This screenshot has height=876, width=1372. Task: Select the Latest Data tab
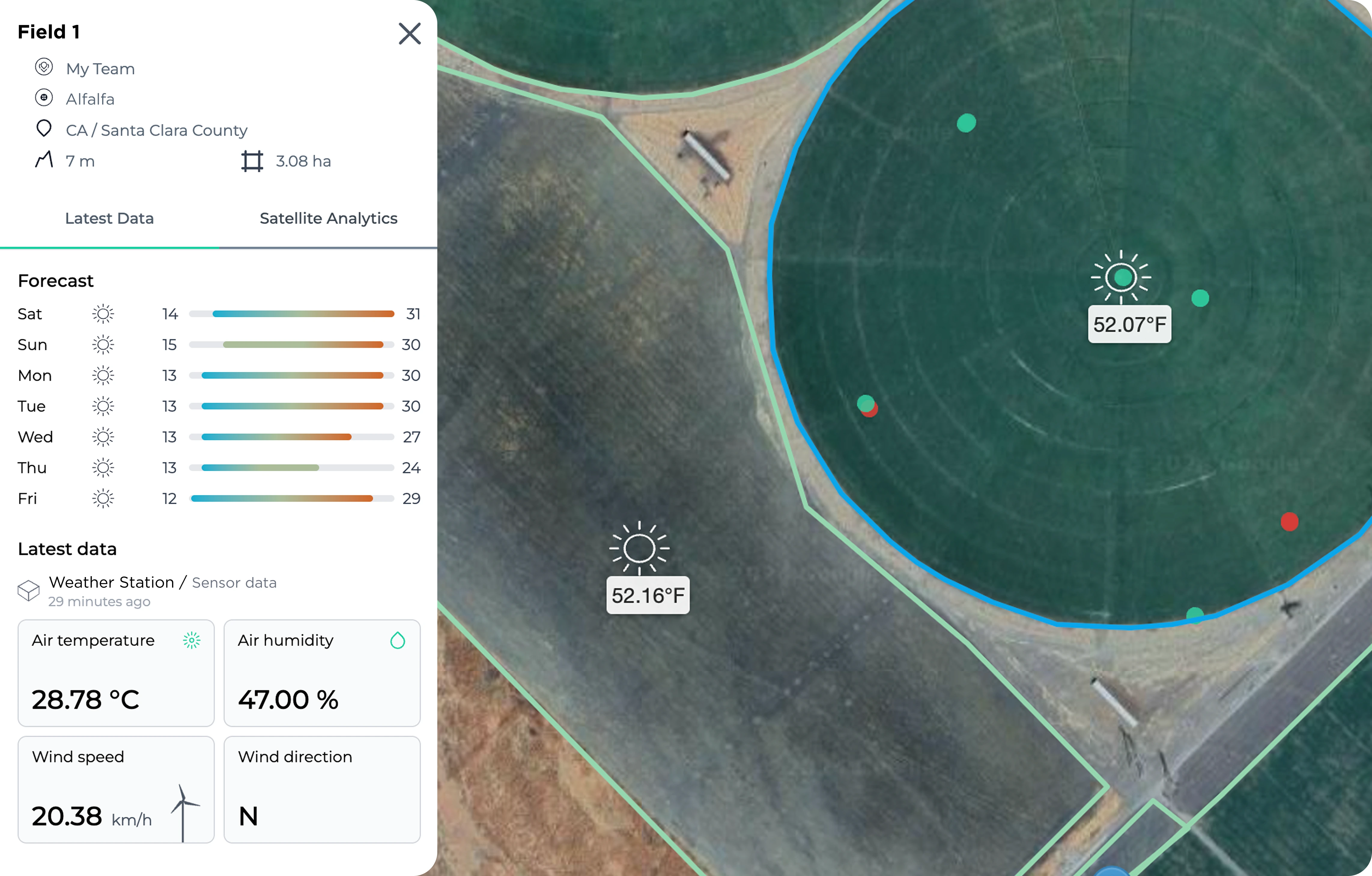(109, 218)
